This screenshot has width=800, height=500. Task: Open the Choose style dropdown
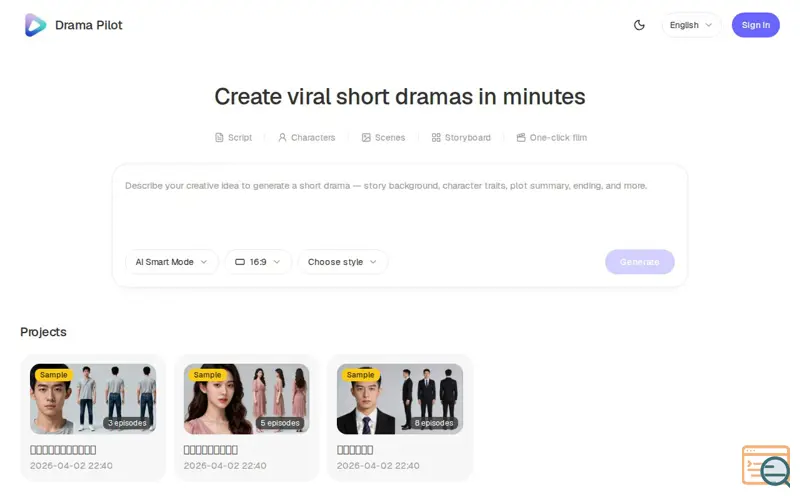[342, 262]
